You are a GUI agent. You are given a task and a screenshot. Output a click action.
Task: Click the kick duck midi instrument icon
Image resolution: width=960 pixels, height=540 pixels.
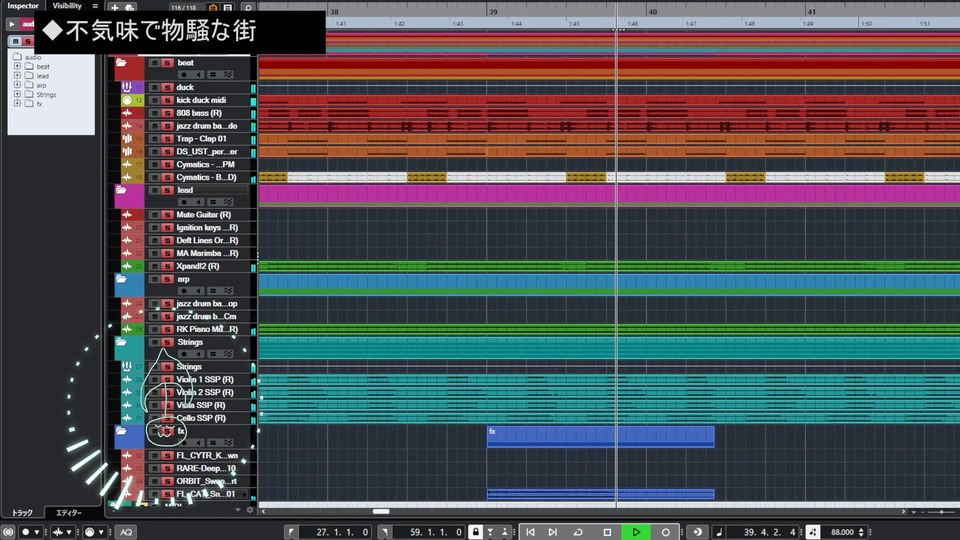click(x=127, y=101)
